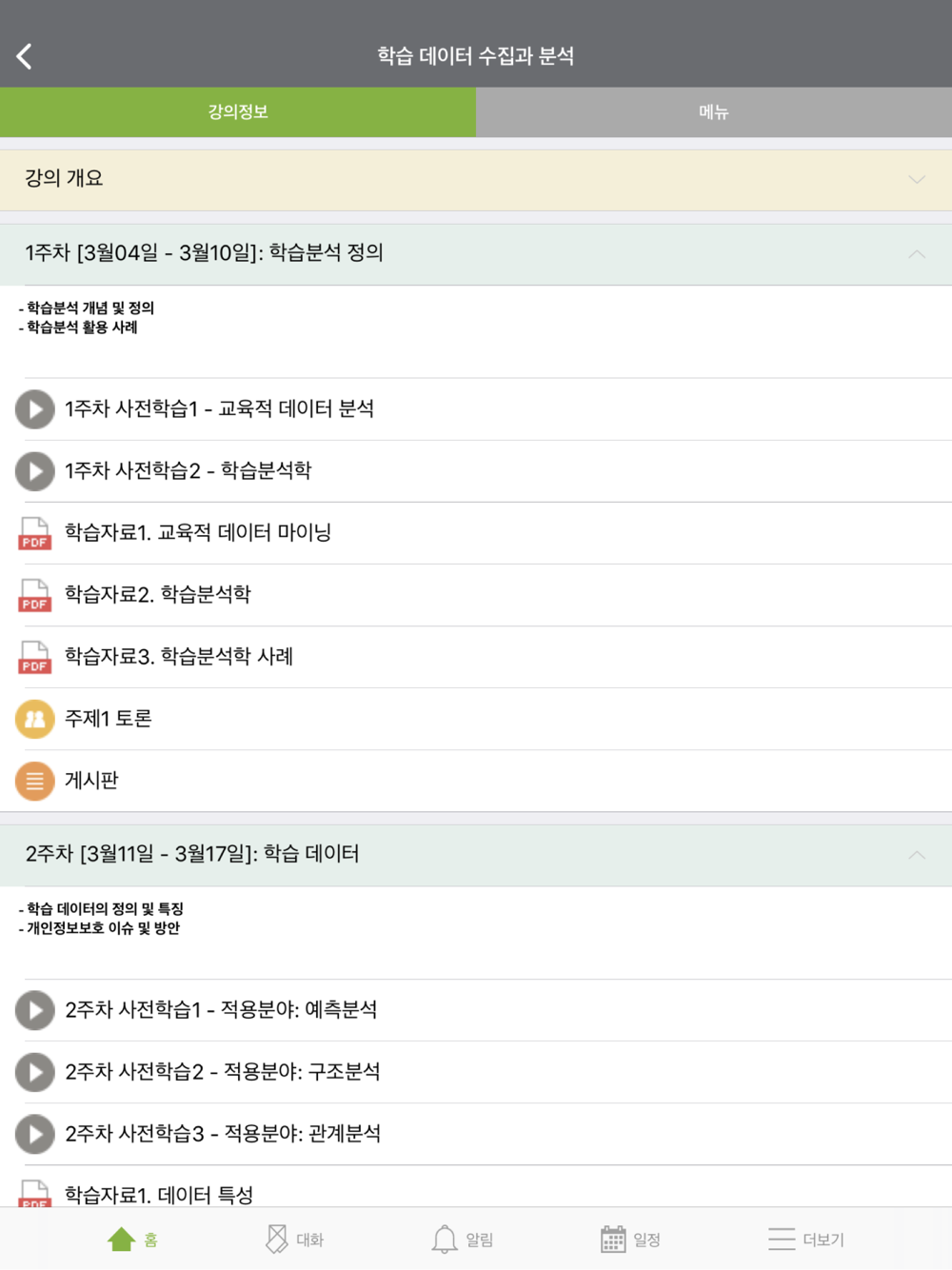
Task: Open PDF icon for 학습자료1 교육적 데이터 마이닝
Action: pyautogui.click(x=35, y=533)
